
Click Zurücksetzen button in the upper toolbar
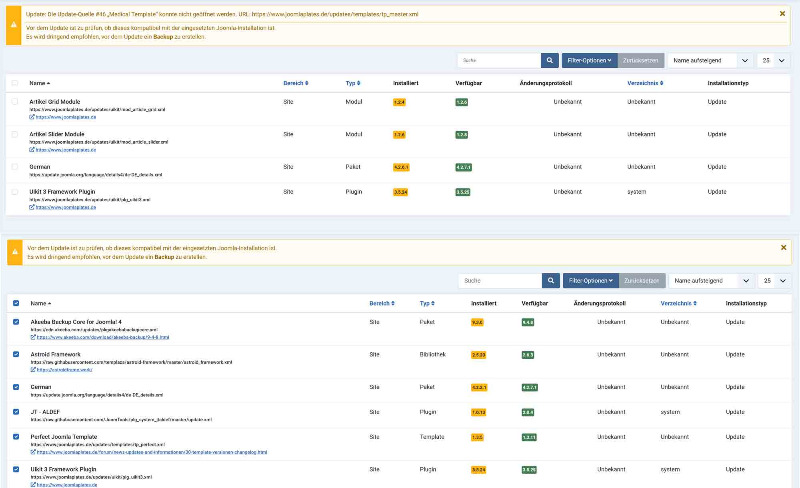tap(641, 60)
